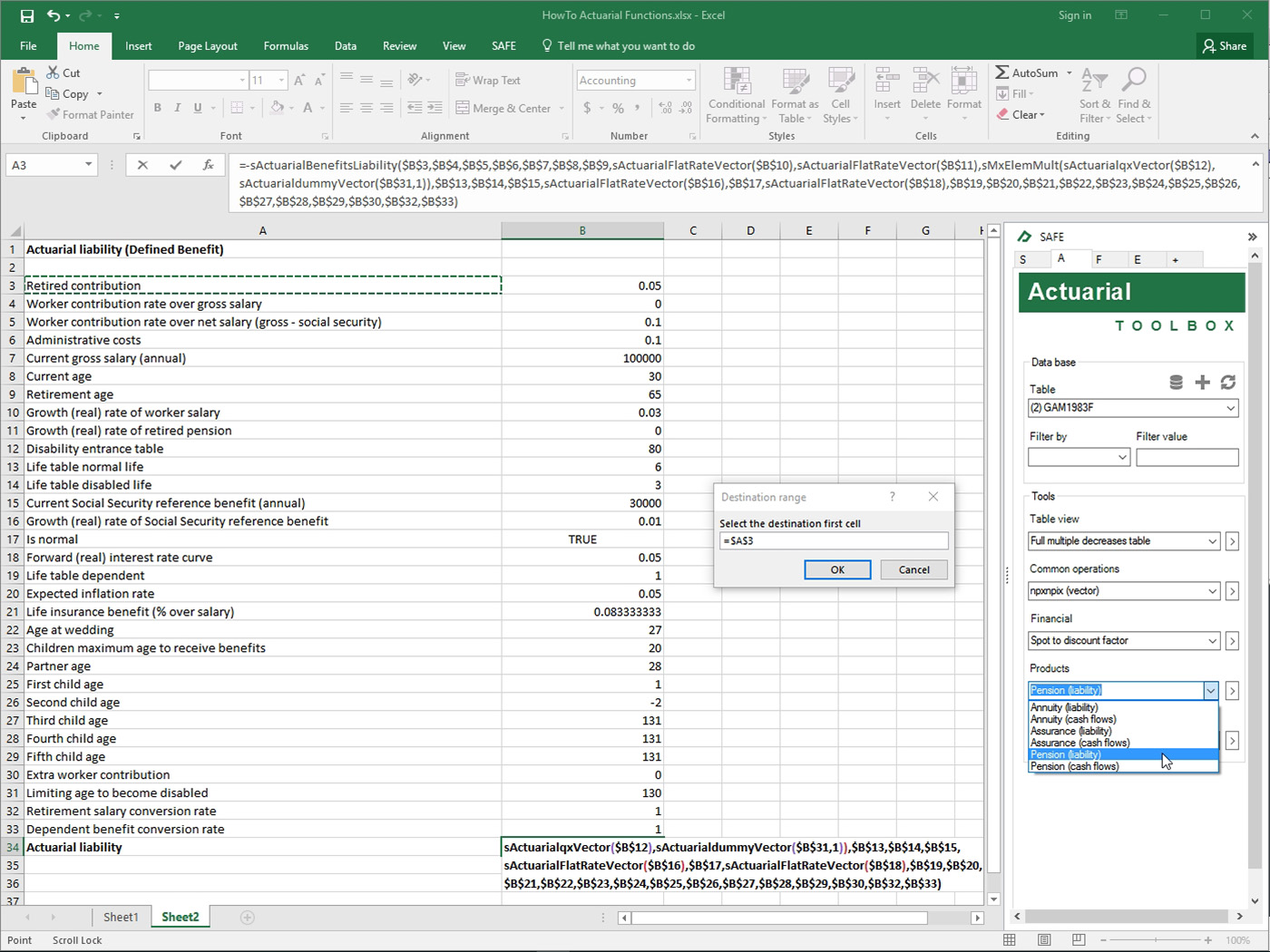Click the formula bar Enter checkmark icon
1270x952 pixels.
click(176, 165)
